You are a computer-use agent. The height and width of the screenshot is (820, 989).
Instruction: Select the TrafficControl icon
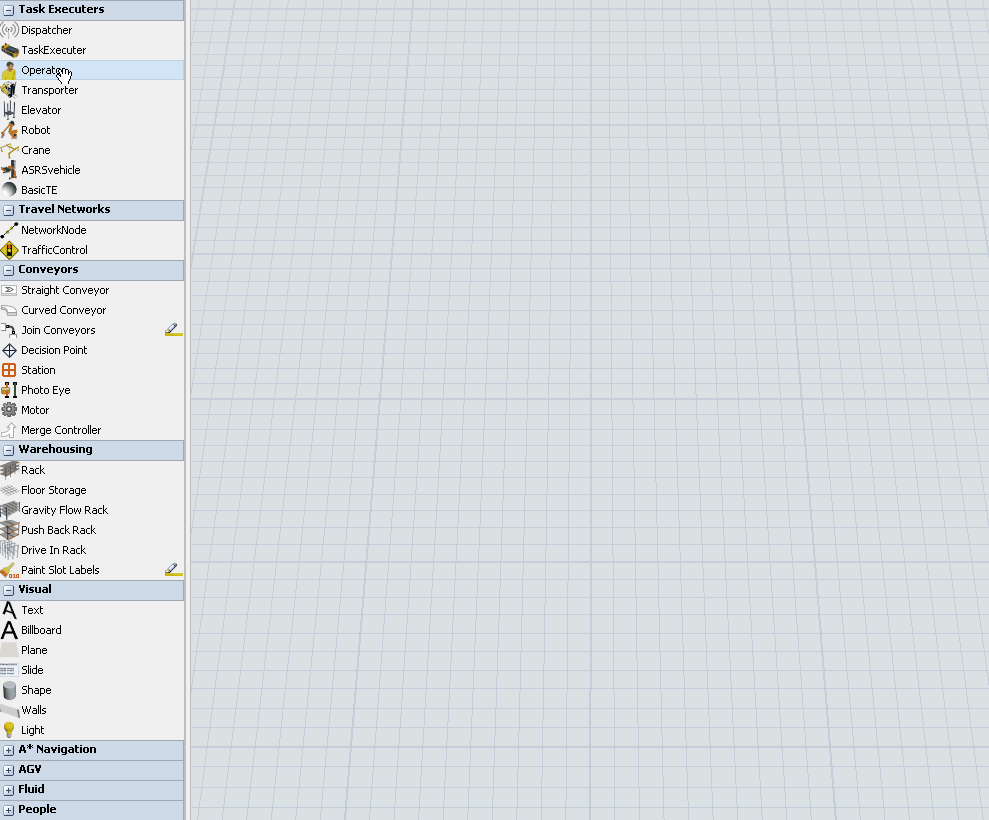click(10, 250)
